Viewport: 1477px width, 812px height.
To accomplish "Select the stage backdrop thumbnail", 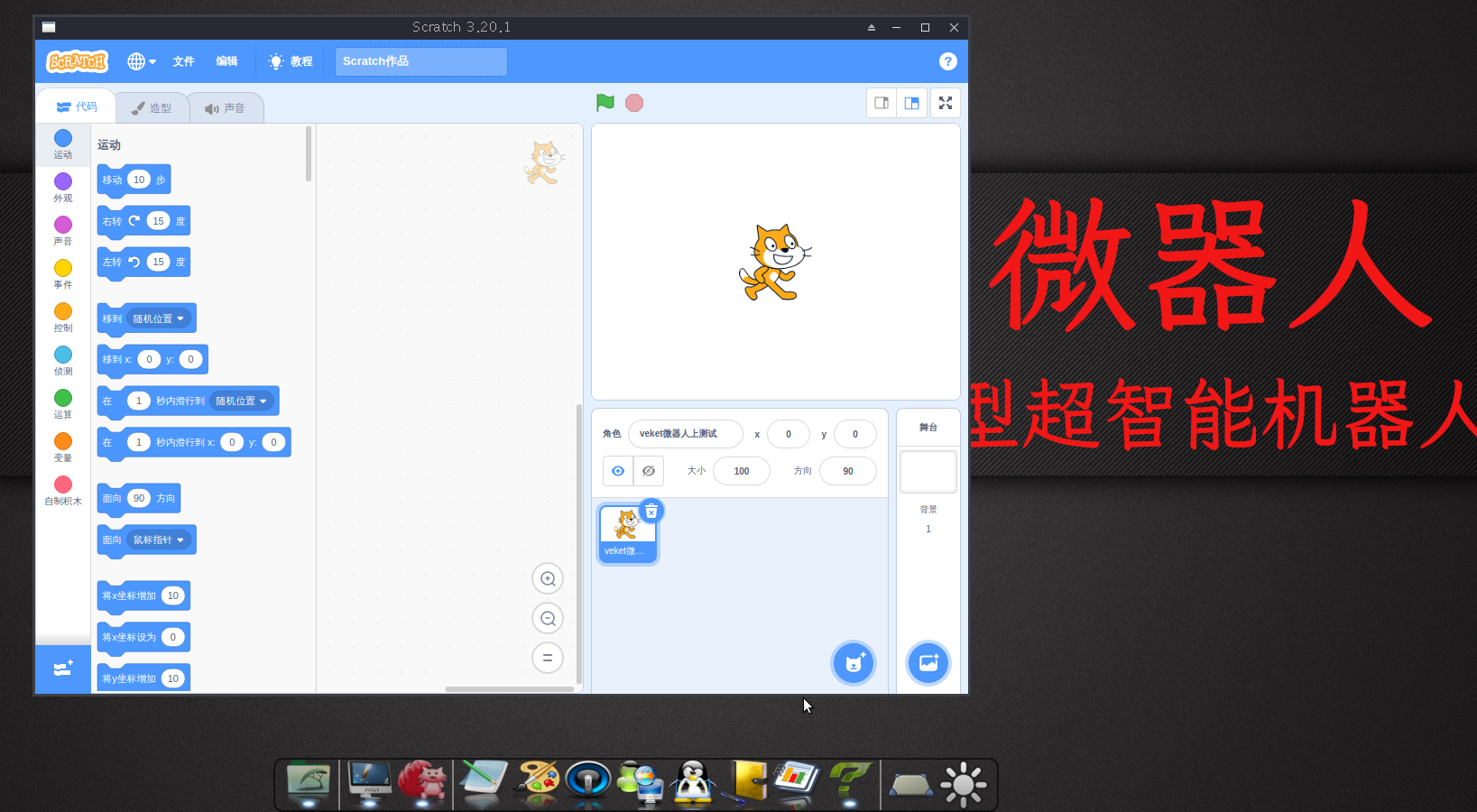I will (x=928, y=472).
